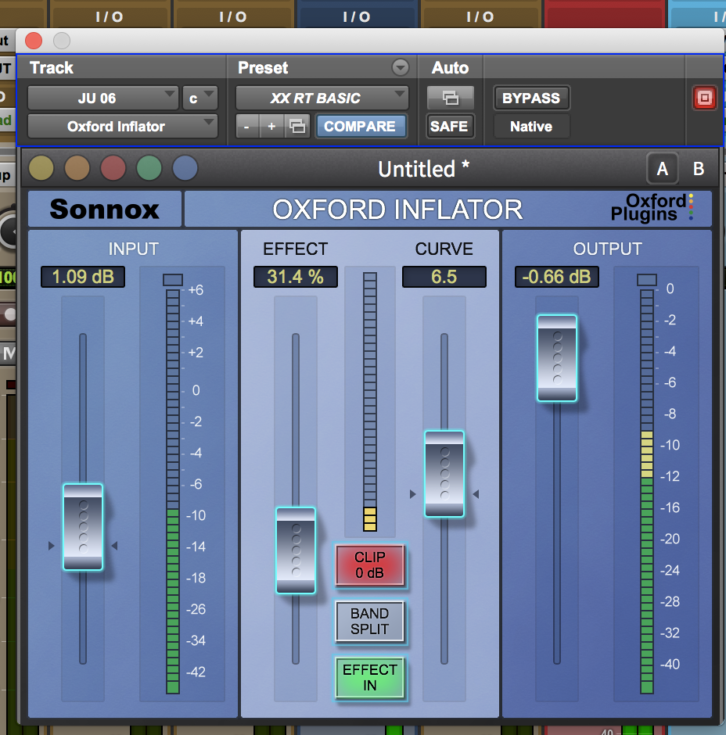Image resolution: width=726 pixels, height=735 pixels.
Task: Click the Preset header label
Action: 263,68
